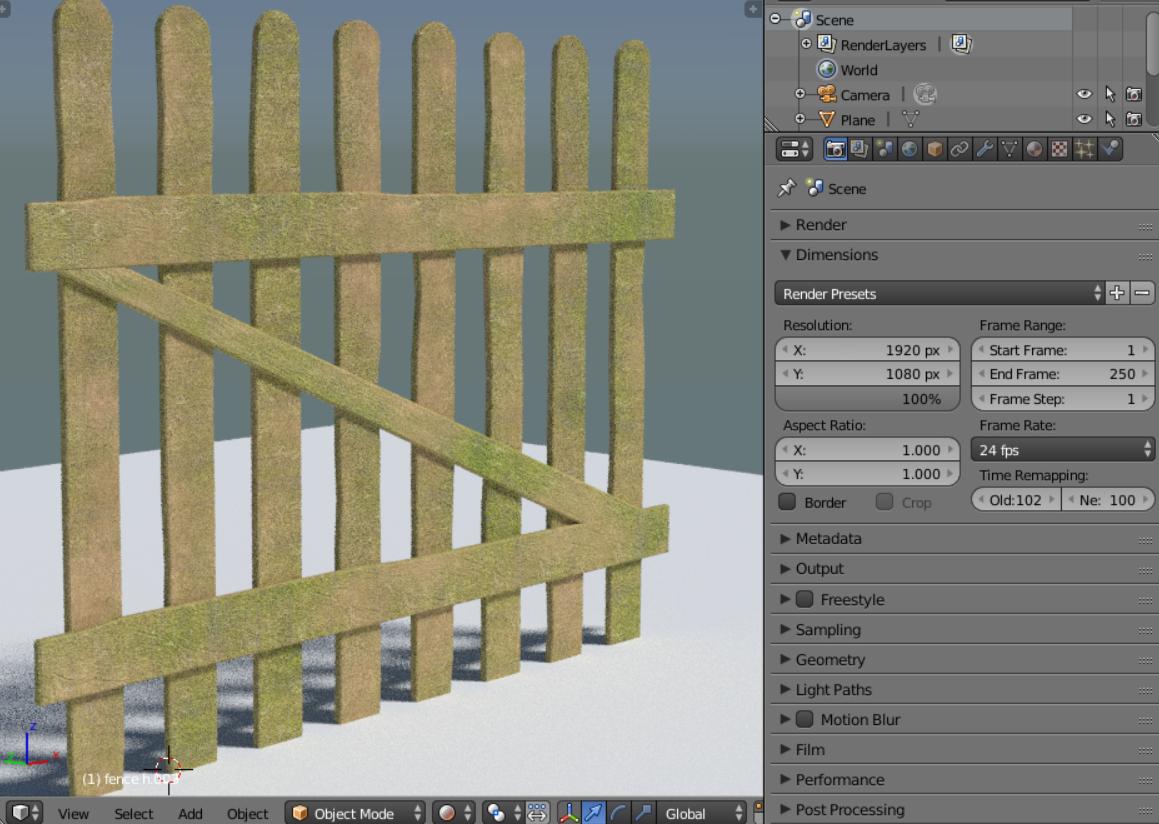Toggle the Plane visibility eye icon

point(1084,119)
